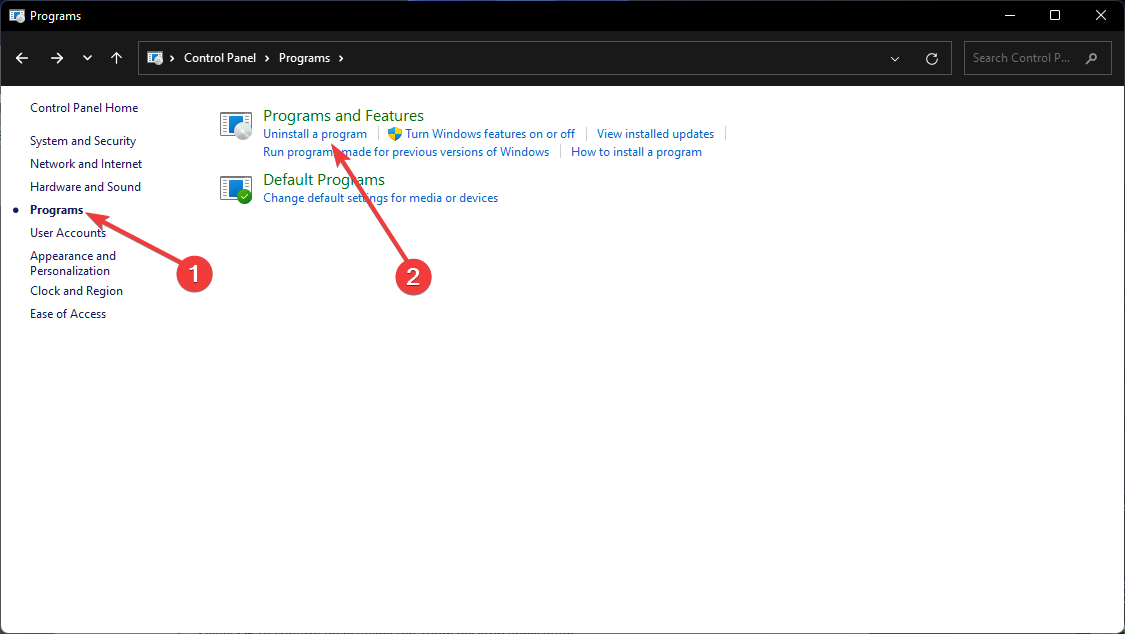The width and height of the screenshot is (1125, 634).
Task: Open User Accounts category
Action: point(68,233)
